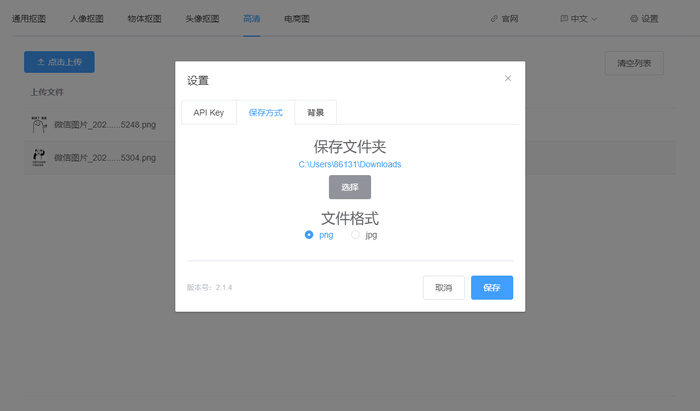The image size is (700, 411).
Task: Expand the 中文 language dropdown
Action: click(x=580, y=19)
